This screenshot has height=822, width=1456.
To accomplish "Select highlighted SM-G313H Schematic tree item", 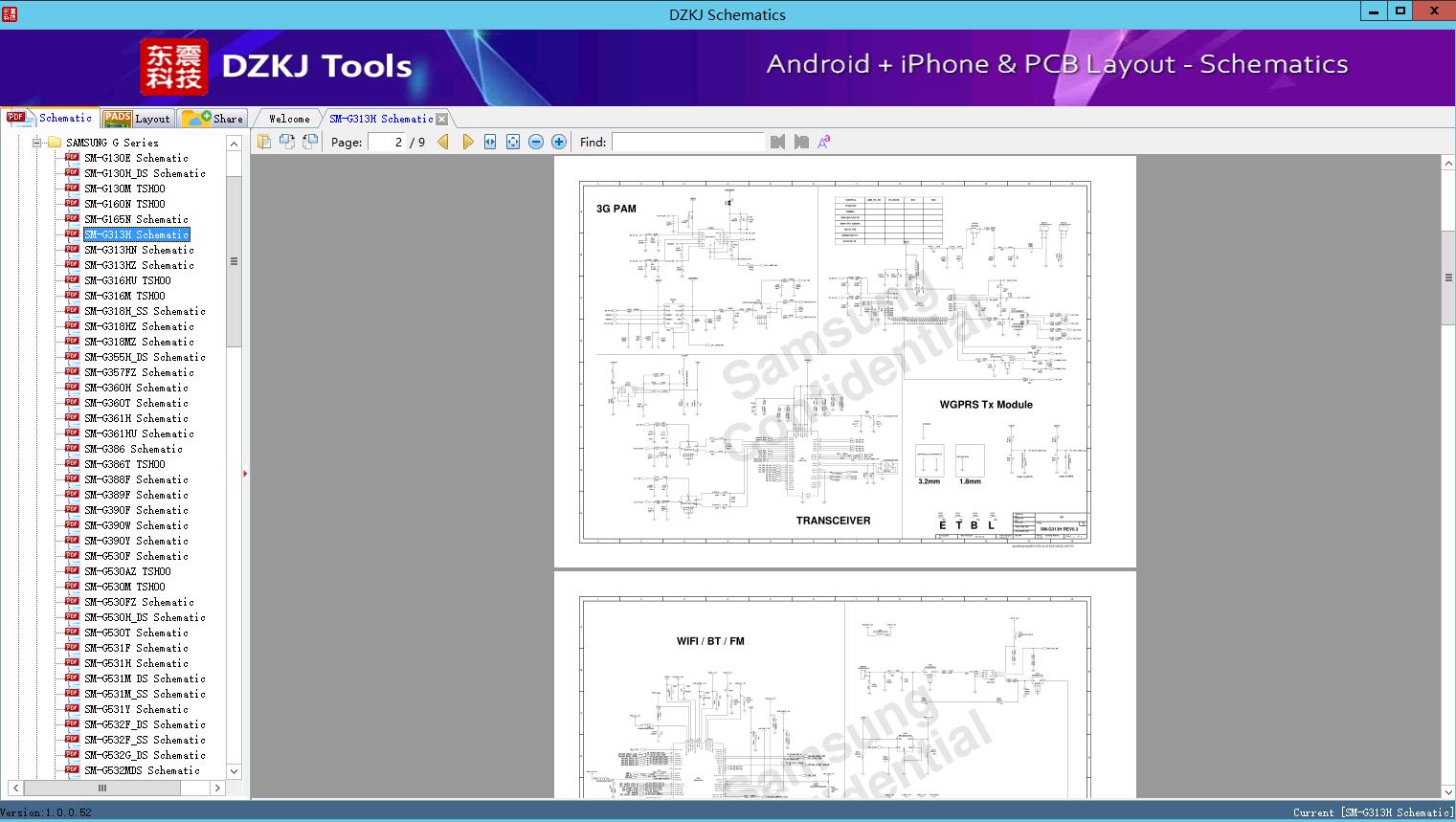I will (x=136, y=234).
